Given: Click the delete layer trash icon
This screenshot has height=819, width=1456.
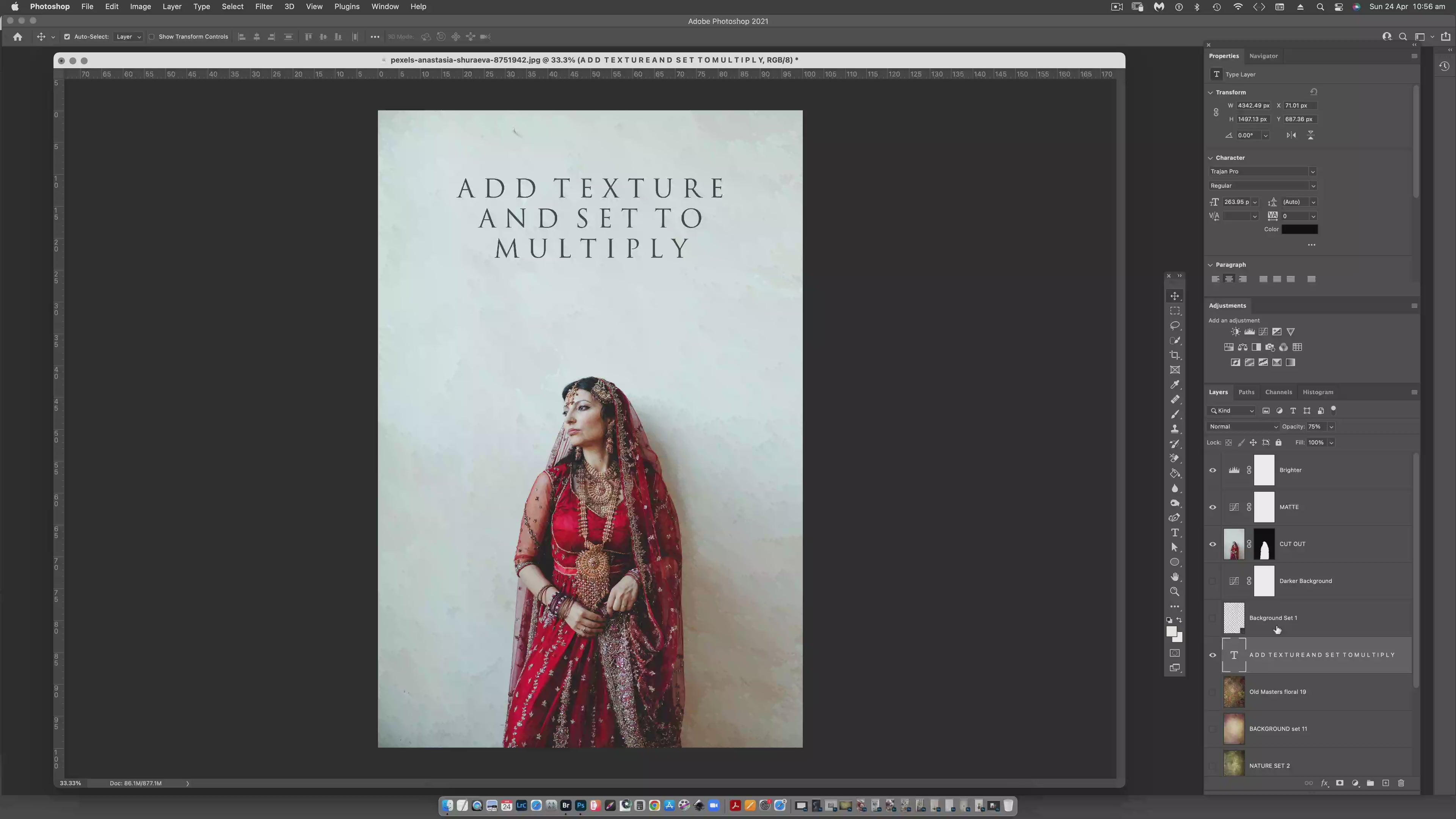Looking at the screenshot, I should (1401, 783).
